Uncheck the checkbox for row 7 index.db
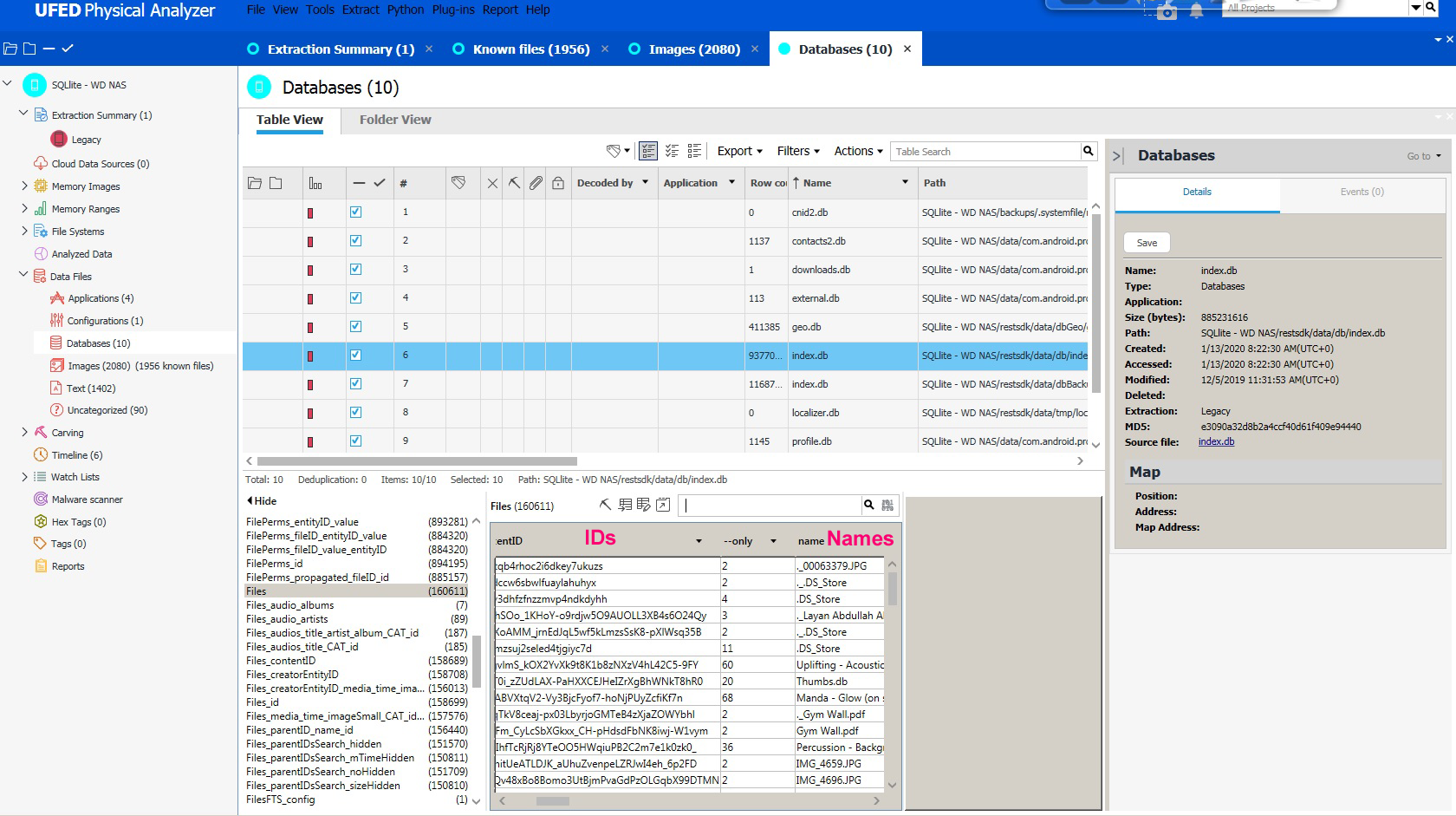1456x816 pixels. [355, 383]
